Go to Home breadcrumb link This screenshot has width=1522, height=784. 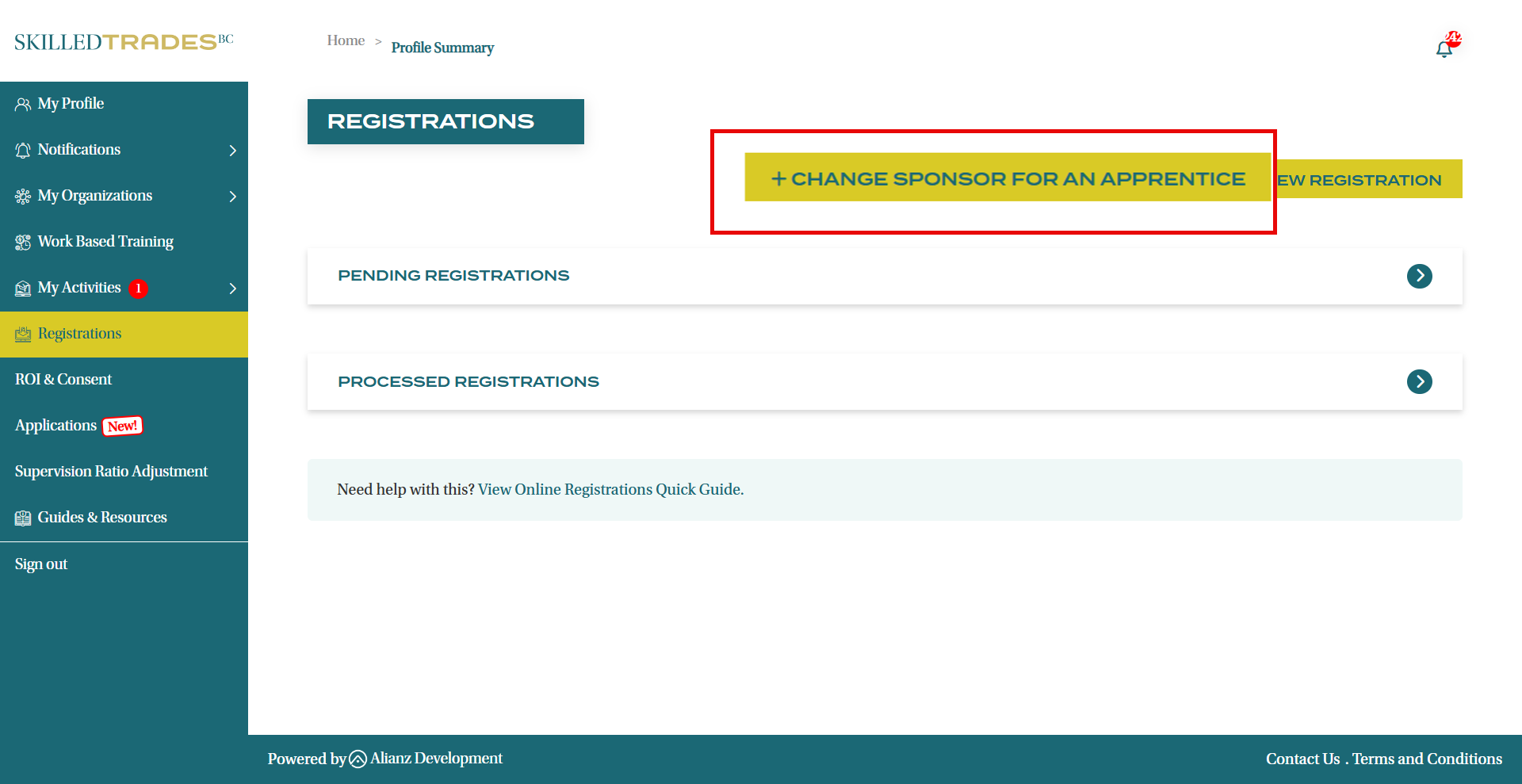point(346,40)
